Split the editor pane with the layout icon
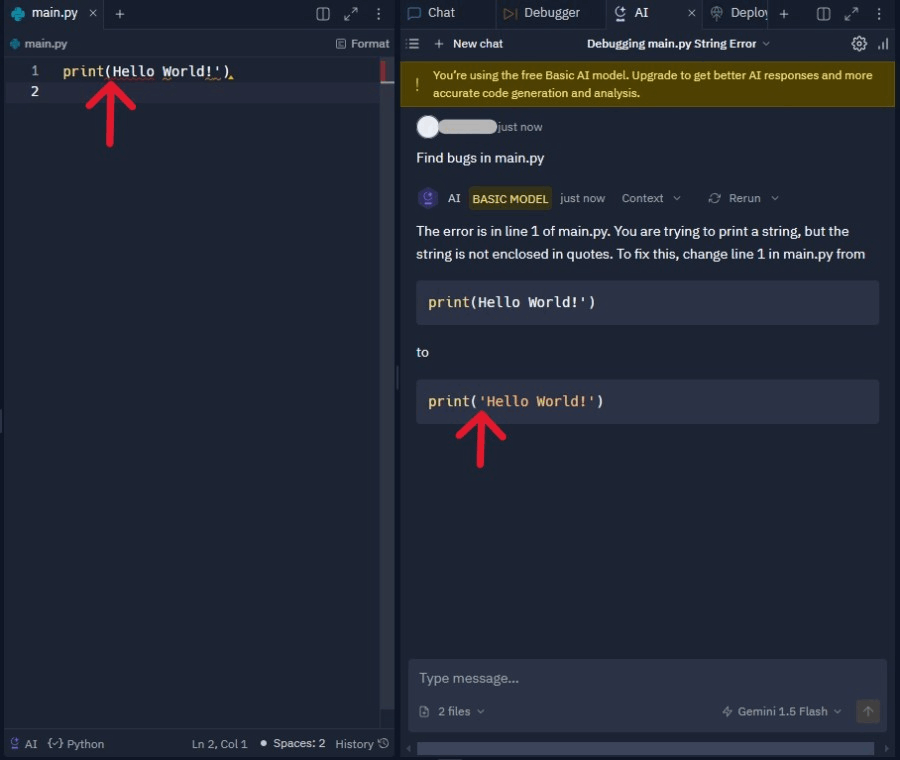Viewport: 900px width, 760px height. 323,14
